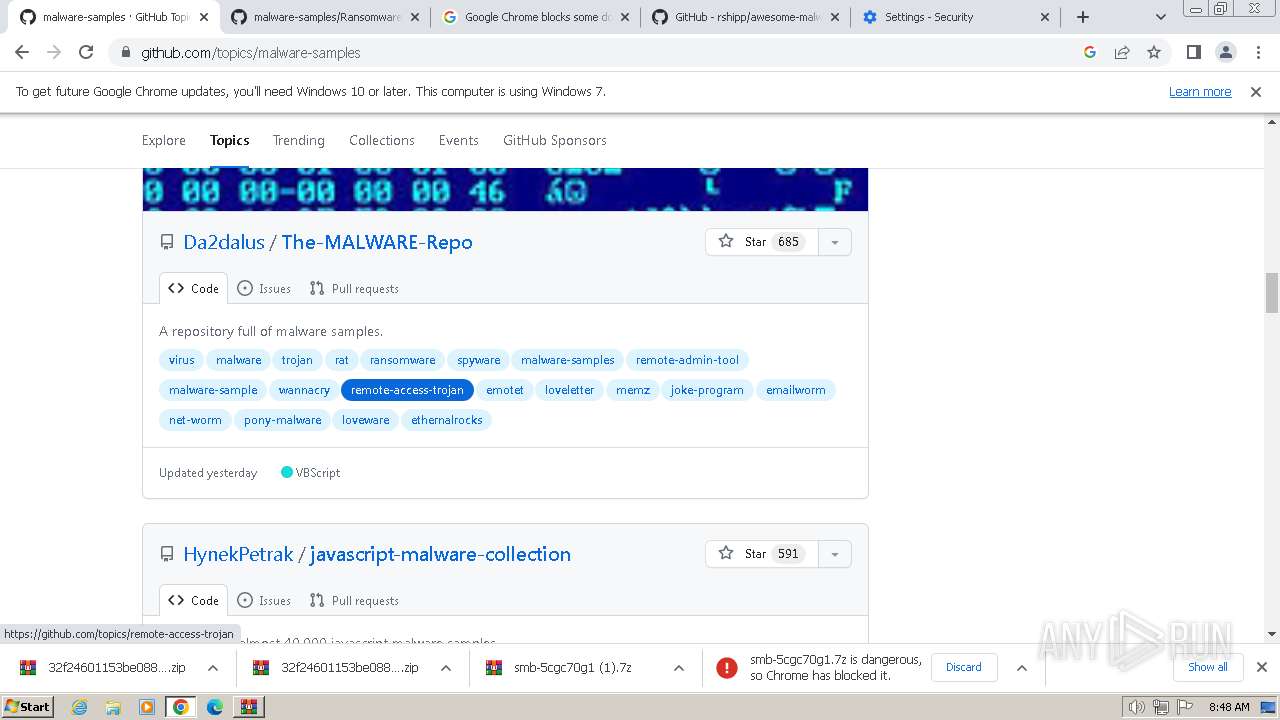
Task: Open the Explore navigation item
Action: [x=164, y=140]
